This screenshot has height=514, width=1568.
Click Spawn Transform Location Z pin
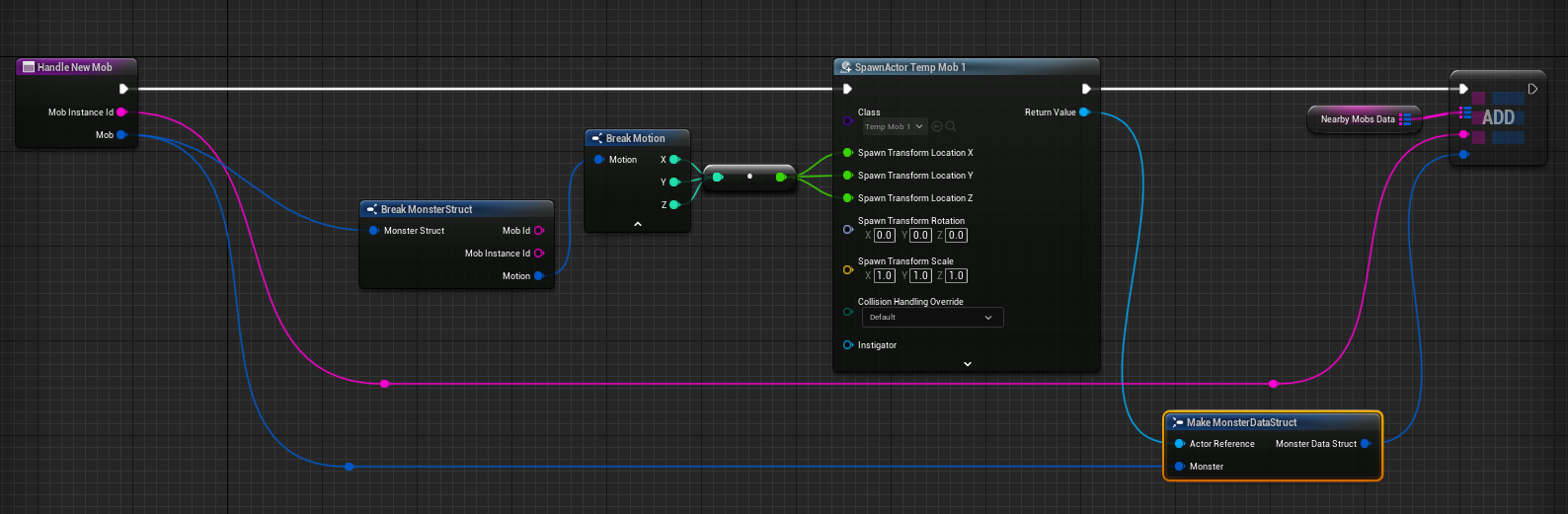coord(848,198)
